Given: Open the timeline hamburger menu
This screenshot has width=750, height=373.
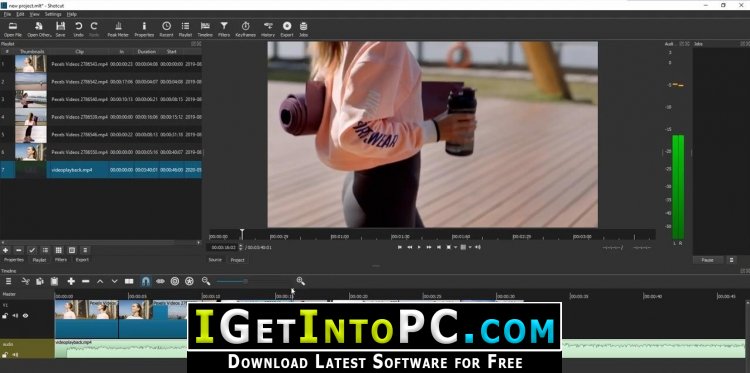Looking at the screenshot, I should pos(8,281).
